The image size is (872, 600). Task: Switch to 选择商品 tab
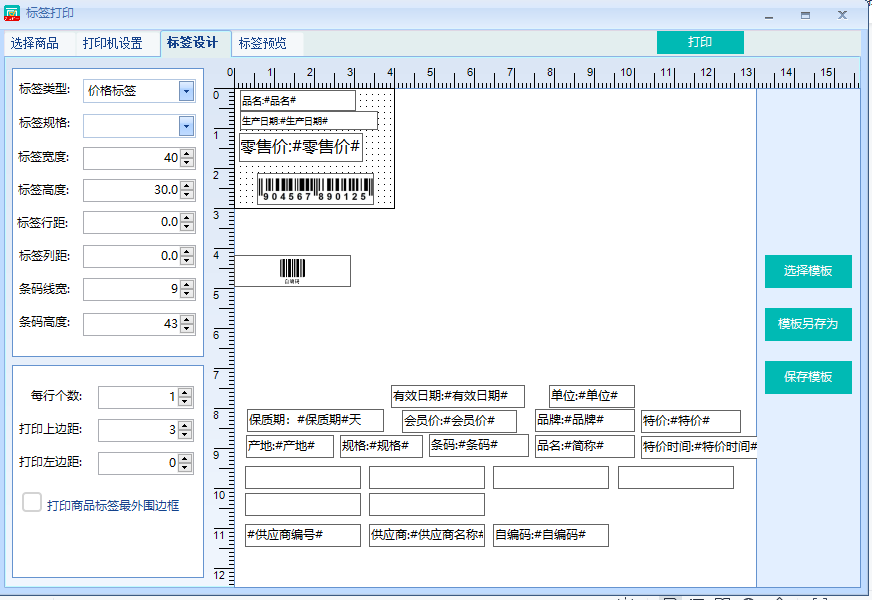pos(35,44)
